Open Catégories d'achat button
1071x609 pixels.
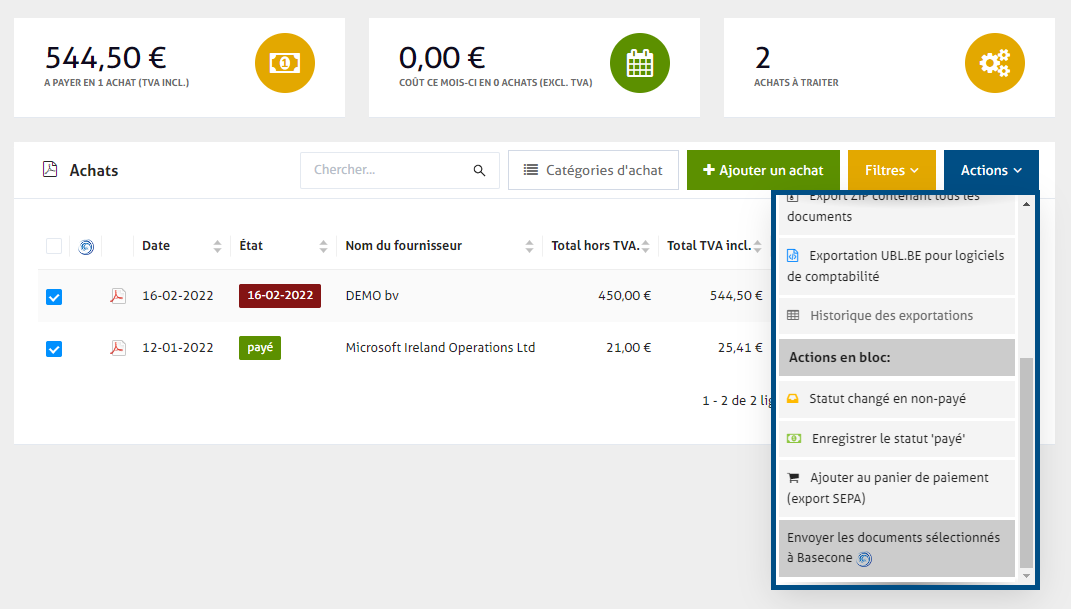point(593,170)
